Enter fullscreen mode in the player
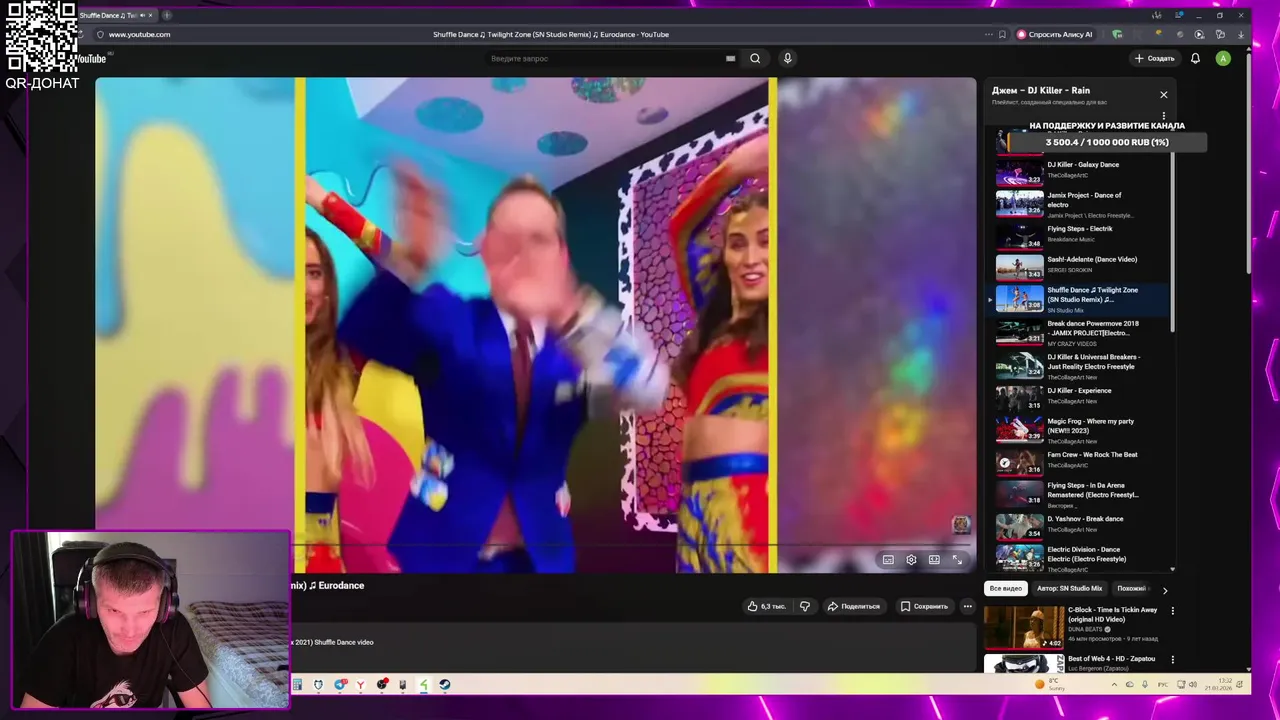1280x720 pixels. [957, 560]
